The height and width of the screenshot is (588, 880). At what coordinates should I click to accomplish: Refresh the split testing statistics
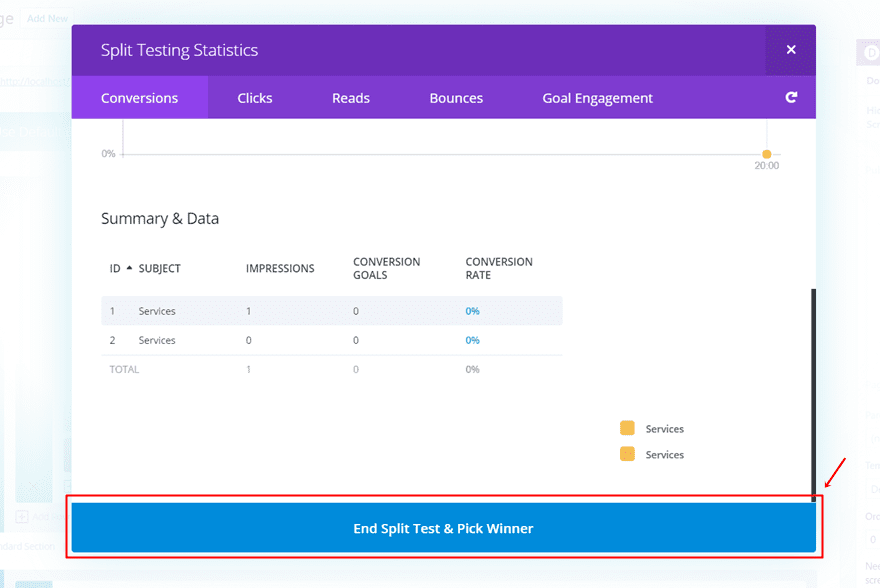pyautogui.click(x=791, y=98)
